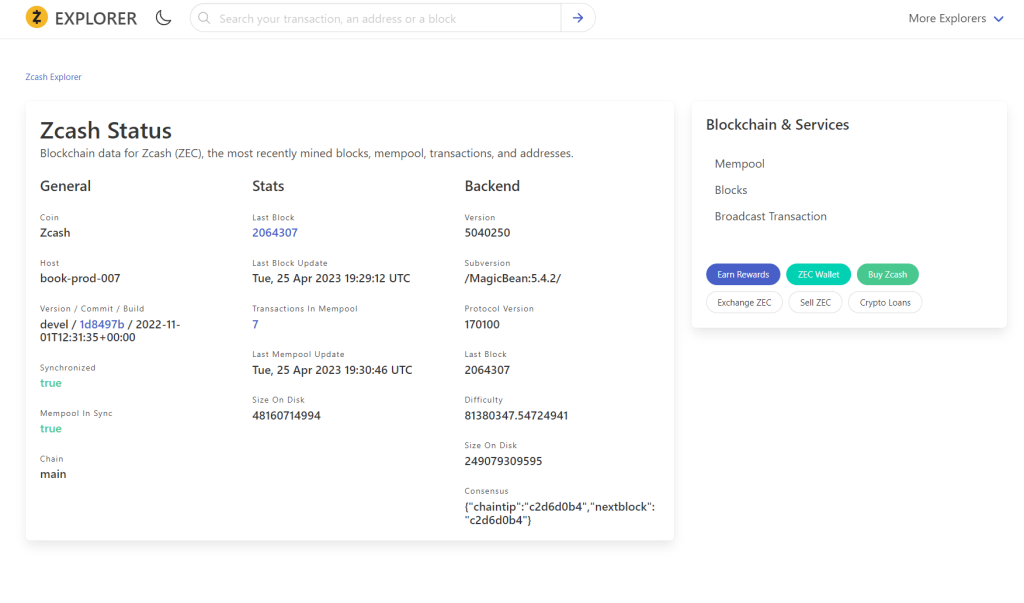Click the Zcash logo icon
Screen dimensions: 1024x603
coord(36,17)
